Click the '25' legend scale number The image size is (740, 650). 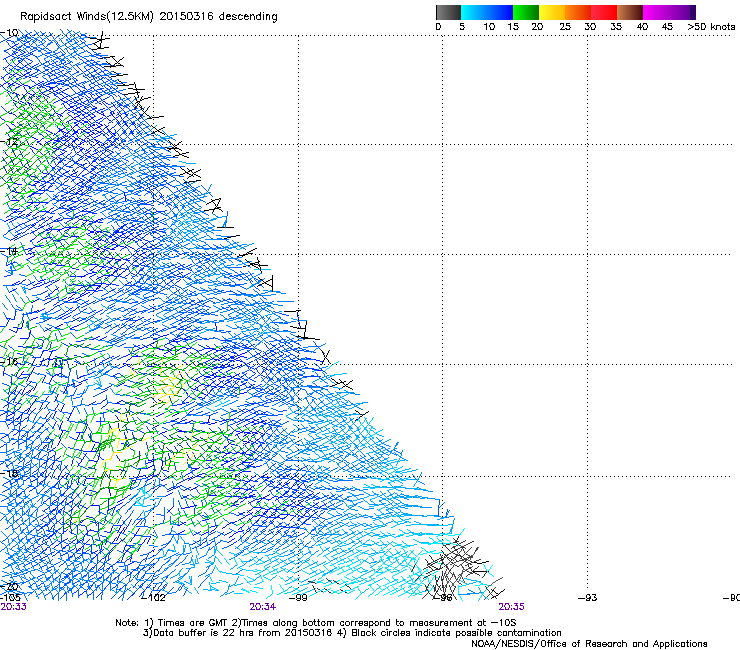pyautogui.click(x=565, y=27)
